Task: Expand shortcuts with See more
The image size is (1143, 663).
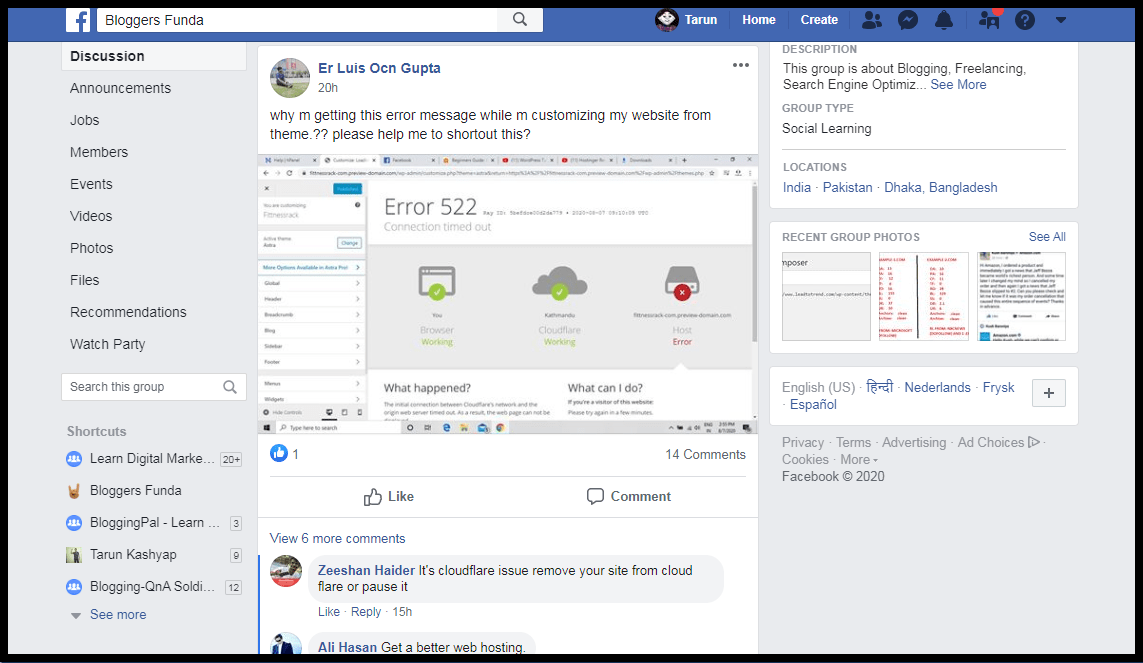Action: coord(117,614)
